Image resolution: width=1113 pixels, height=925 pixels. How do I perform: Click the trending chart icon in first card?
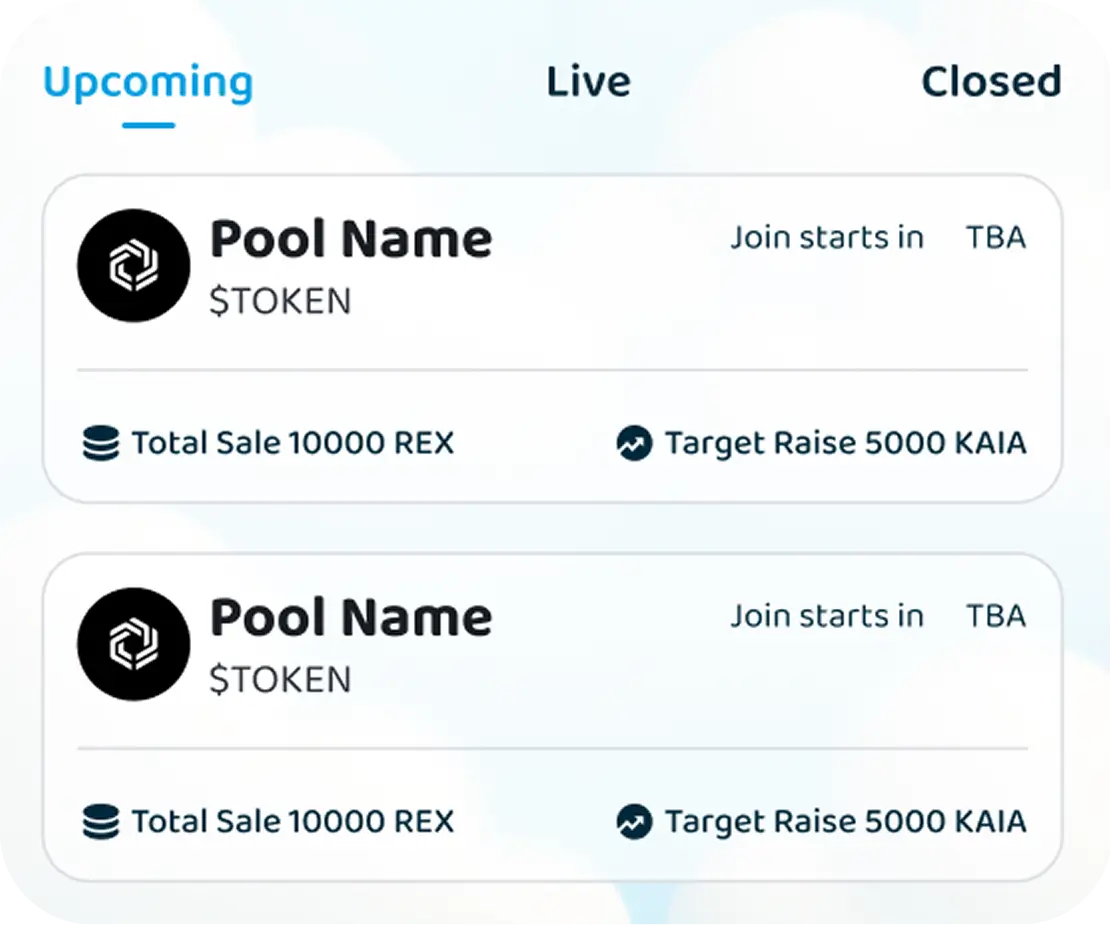tap(634, 443)
